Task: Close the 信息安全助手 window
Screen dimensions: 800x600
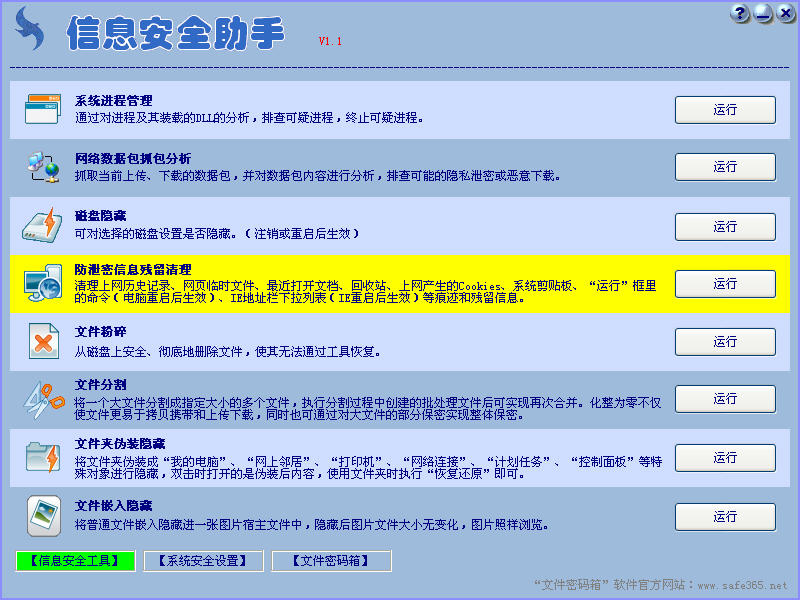Action: click(x=786, y=14)
